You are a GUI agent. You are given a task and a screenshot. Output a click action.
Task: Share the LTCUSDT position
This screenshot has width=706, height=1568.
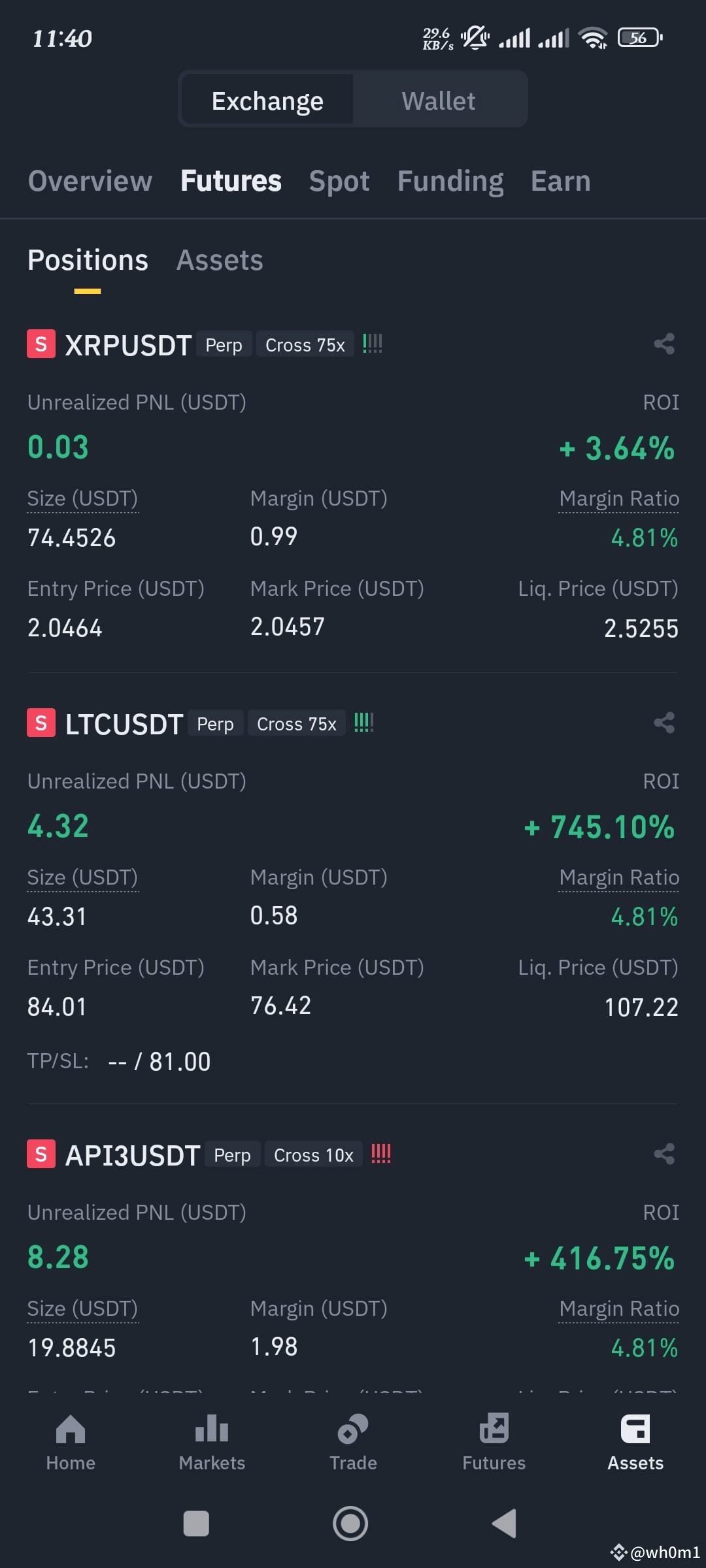[x=664, y=723]
